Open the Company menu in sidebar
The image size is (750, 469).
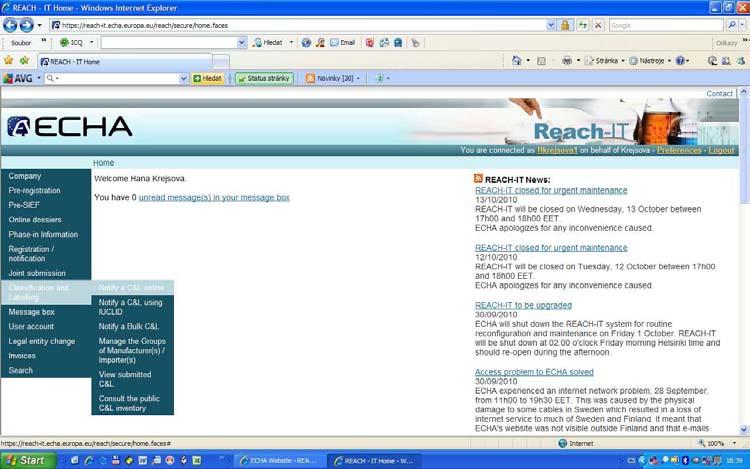(46, 176)
